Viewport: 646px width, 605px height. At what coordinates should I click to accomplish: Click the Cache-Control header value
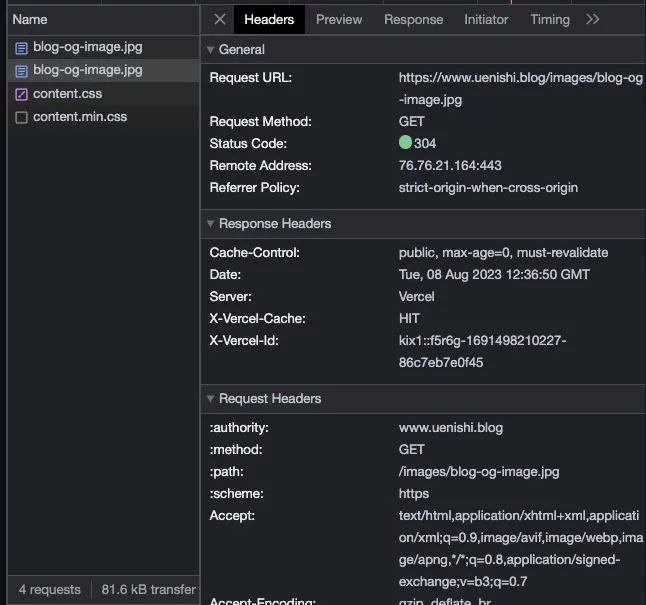coord(503,253)
